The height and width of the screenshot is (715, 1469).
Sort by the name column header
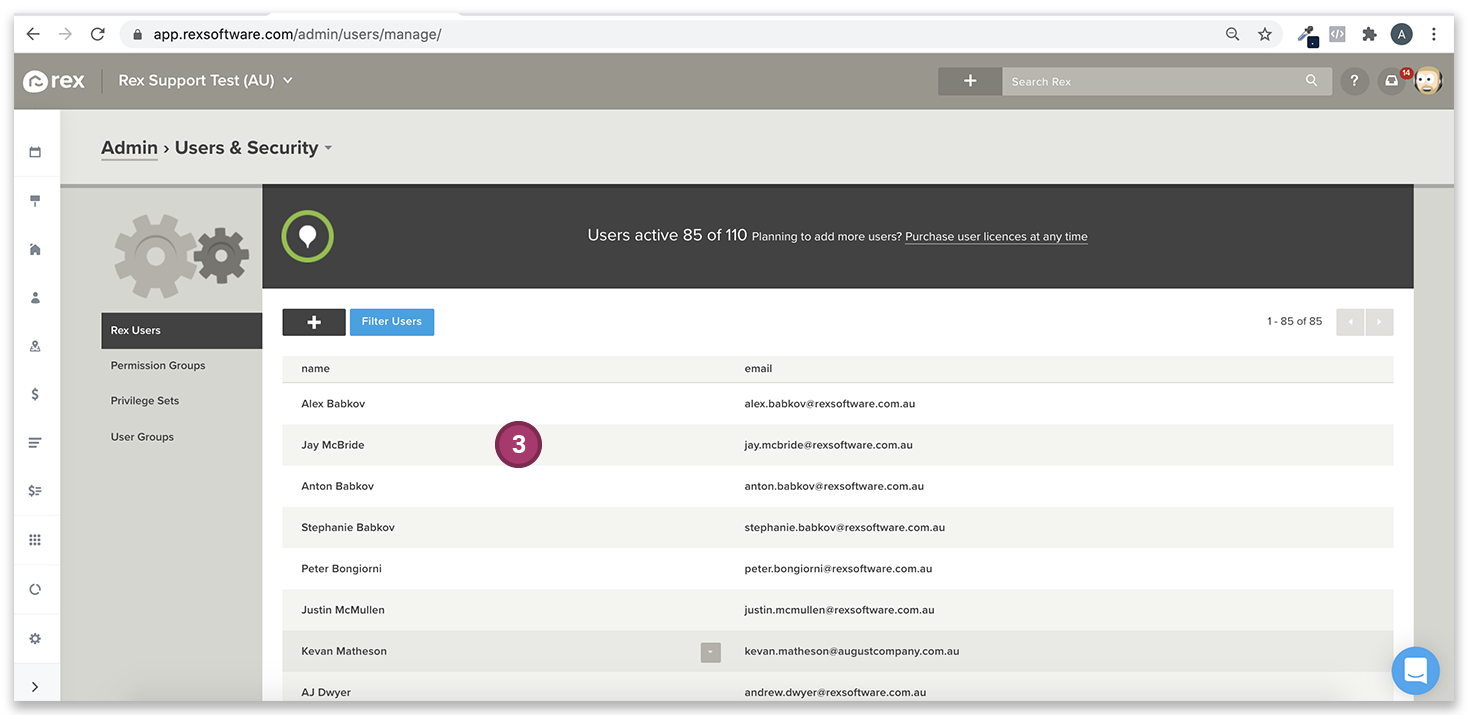(x=316, y=369)
